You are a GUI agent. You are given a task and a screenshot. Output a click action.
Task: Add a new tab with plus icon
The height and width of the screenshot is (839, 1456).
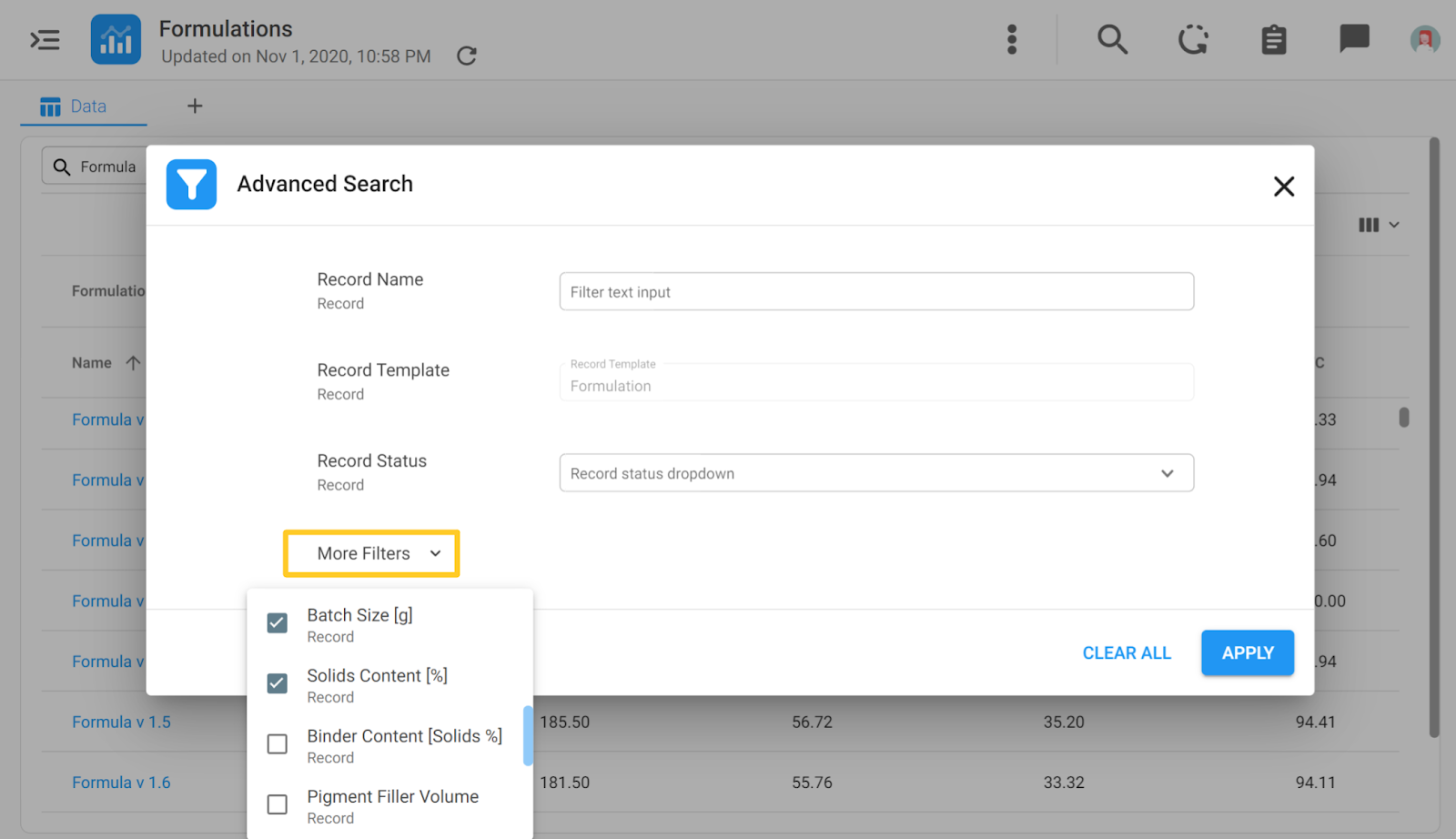[x=195, y=106]
